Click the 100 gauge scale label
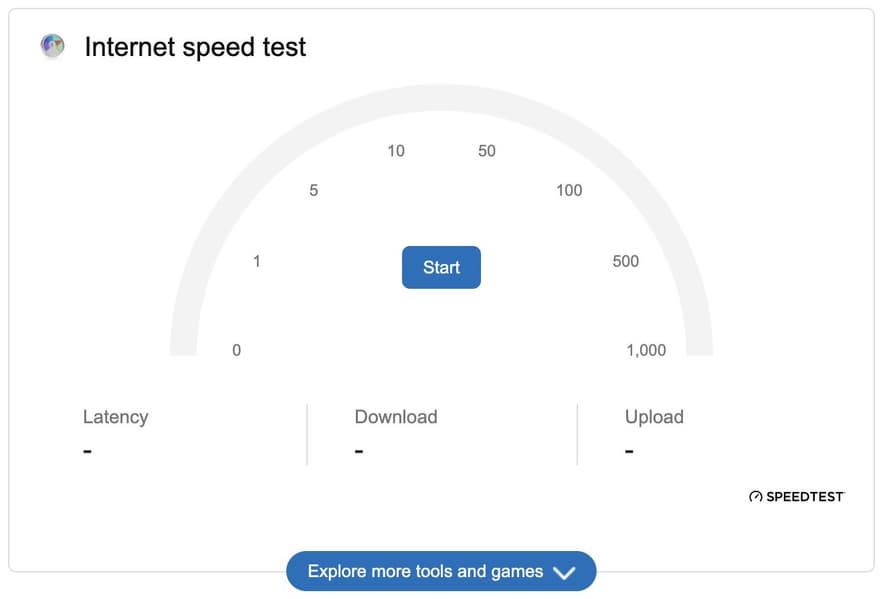The height and width of the screenshot is (599, 883). (x=569, y=191)
